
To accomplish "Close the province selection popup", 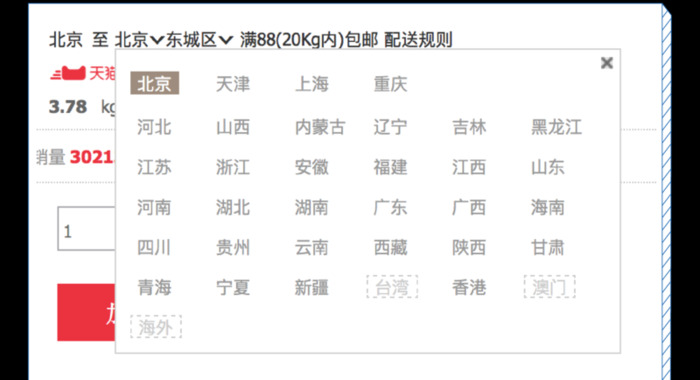I will click(607, 63).
